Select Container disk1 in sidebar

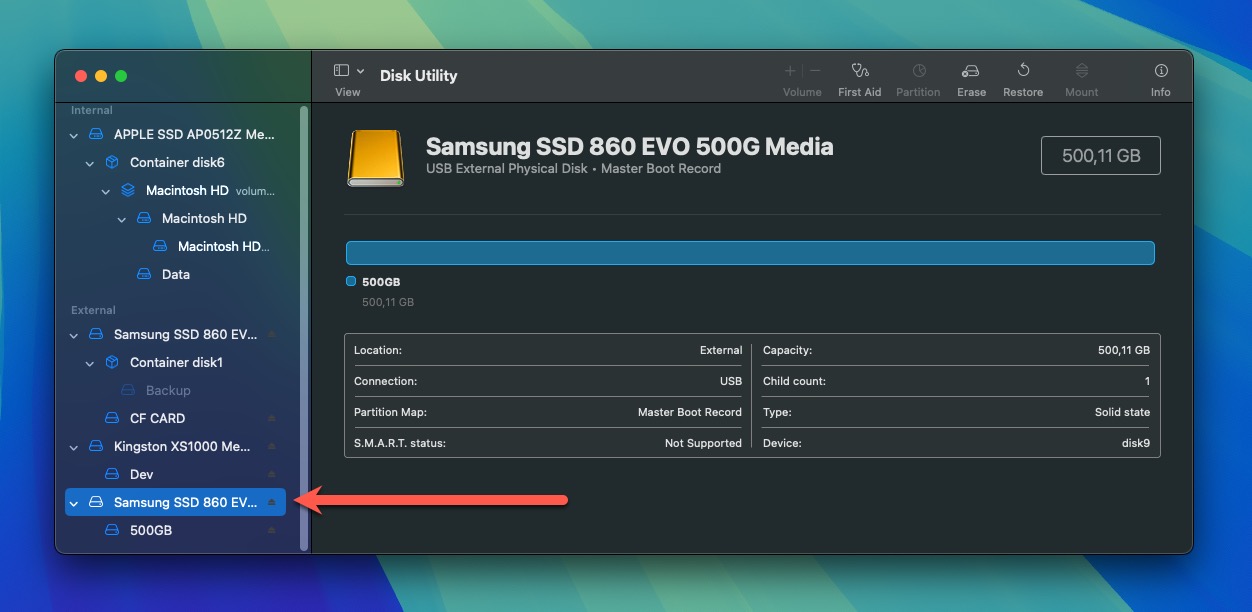[x=176, y=362]
